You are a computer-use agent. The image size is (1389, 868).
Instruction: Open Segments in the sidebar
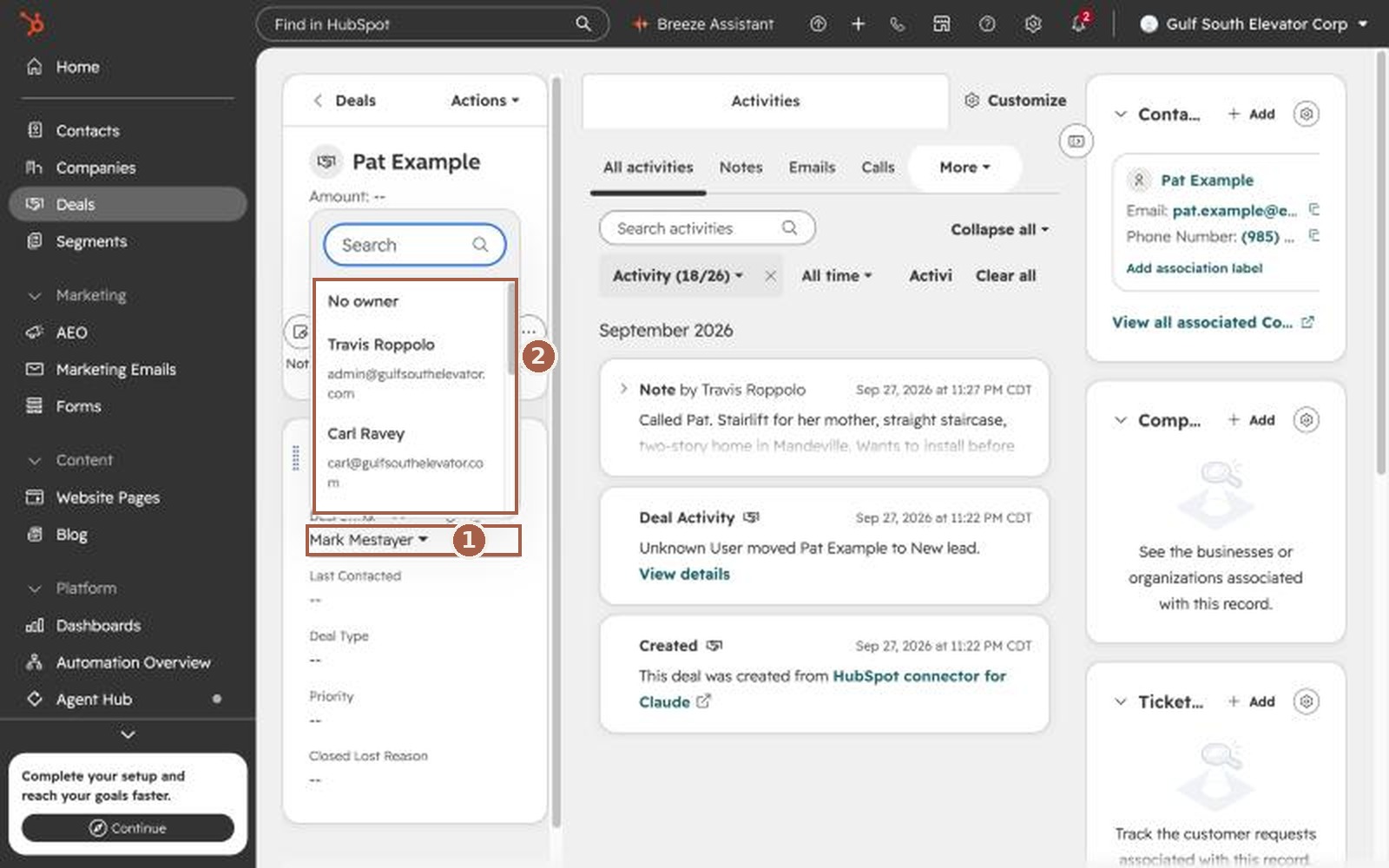128,241
